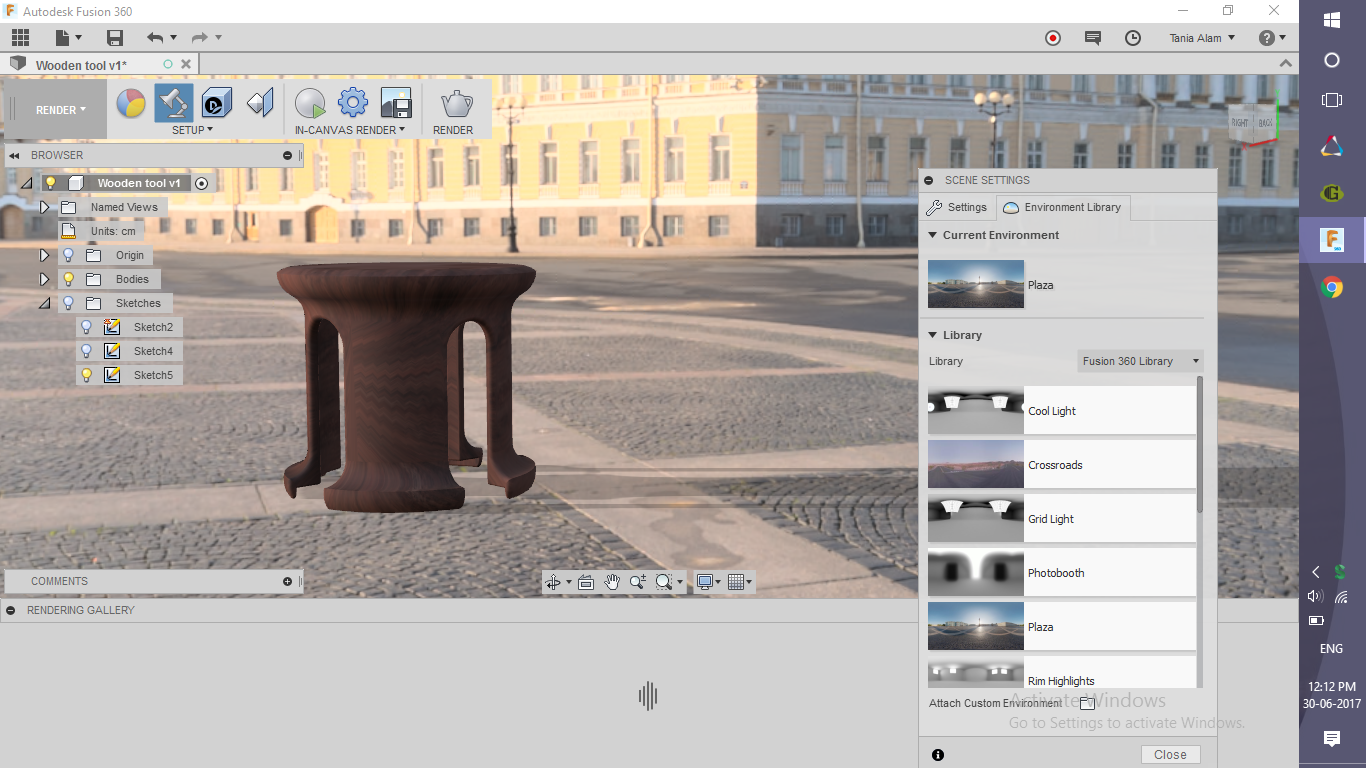Image resolution: width=1366 pixels, height=768 pixels.
Task: Open the File menu icon
Action: (63, 38)
